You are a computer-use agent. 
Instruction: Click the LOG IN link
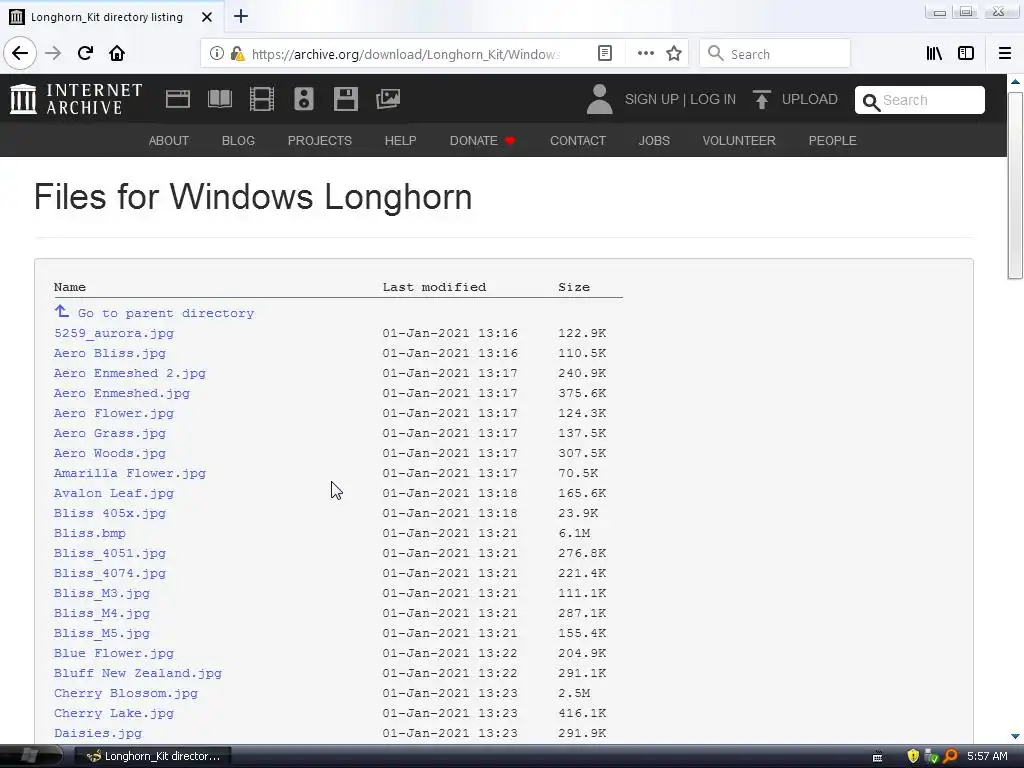(713, 99)
